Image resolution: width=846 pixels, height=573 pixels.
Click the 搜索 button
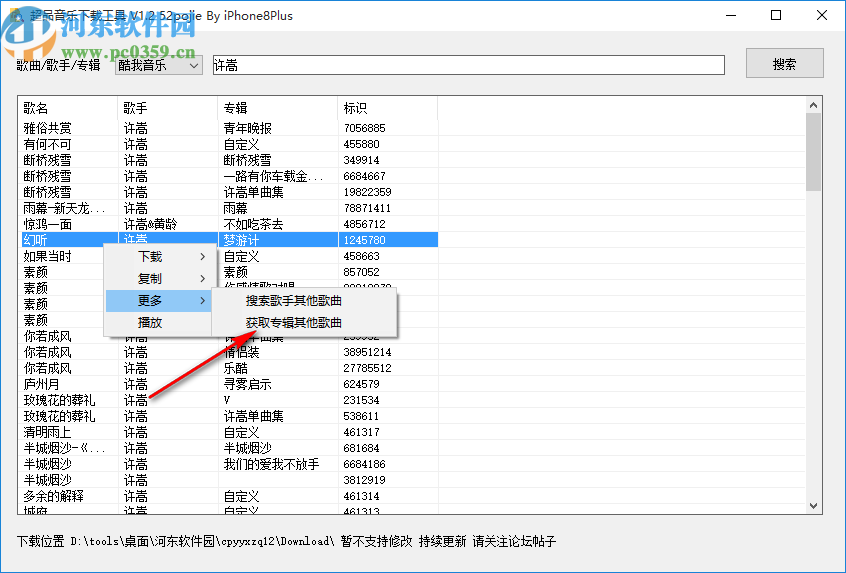(784, 64)
